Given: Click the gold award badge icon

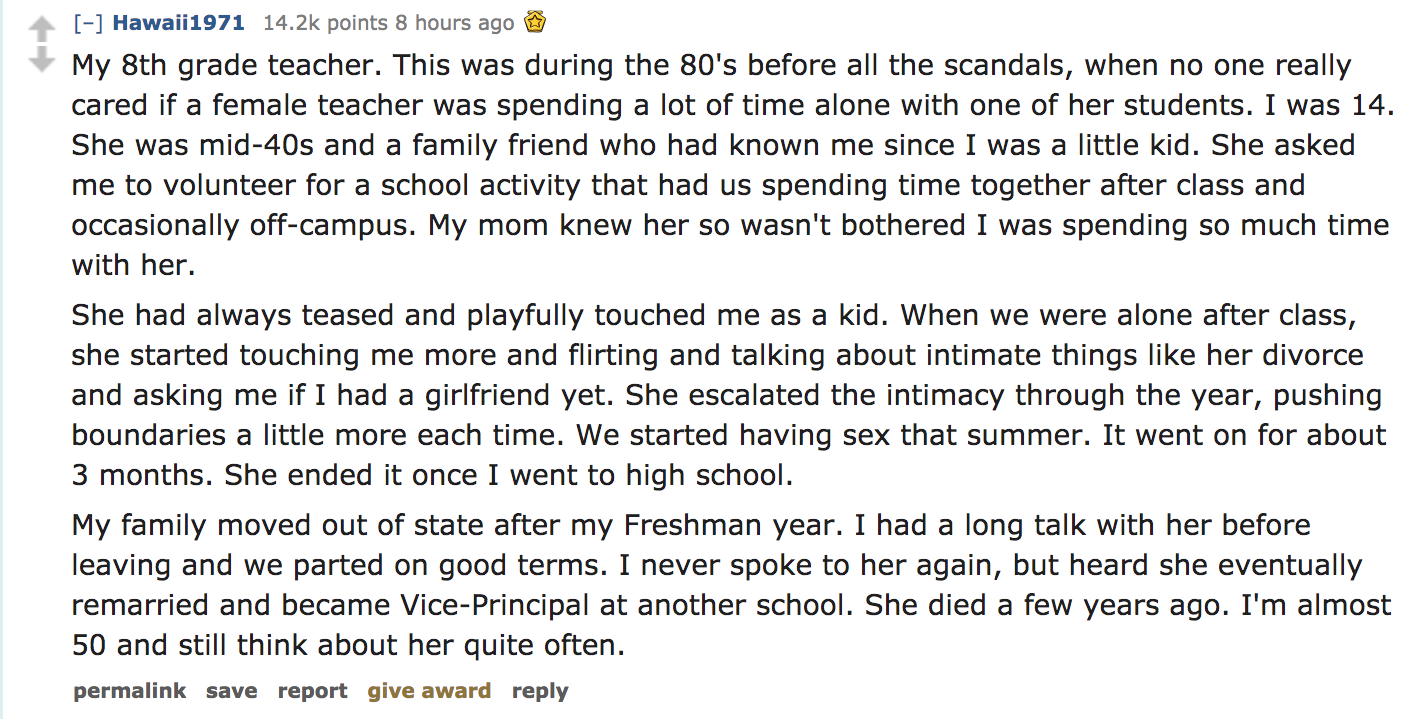Looking at the screenshot, I should [x=535, y=21].
